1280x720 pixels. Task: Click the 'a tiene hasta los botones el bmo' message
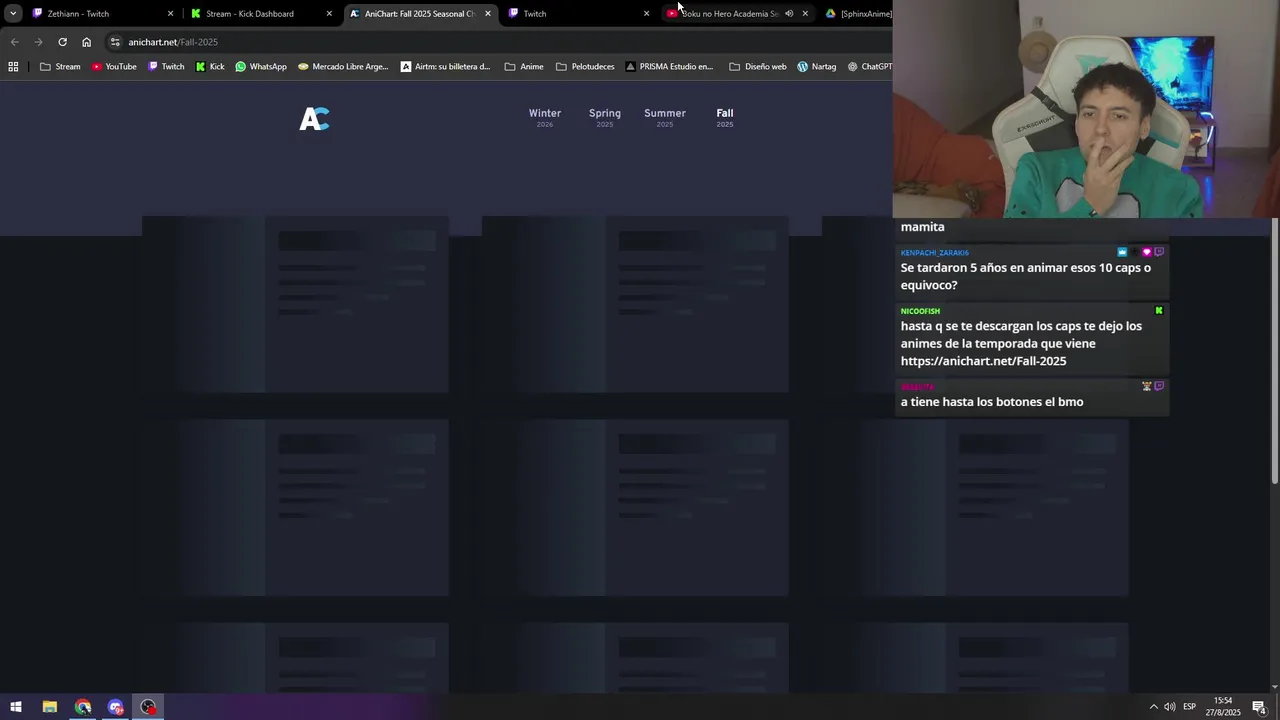pos(992,402)
